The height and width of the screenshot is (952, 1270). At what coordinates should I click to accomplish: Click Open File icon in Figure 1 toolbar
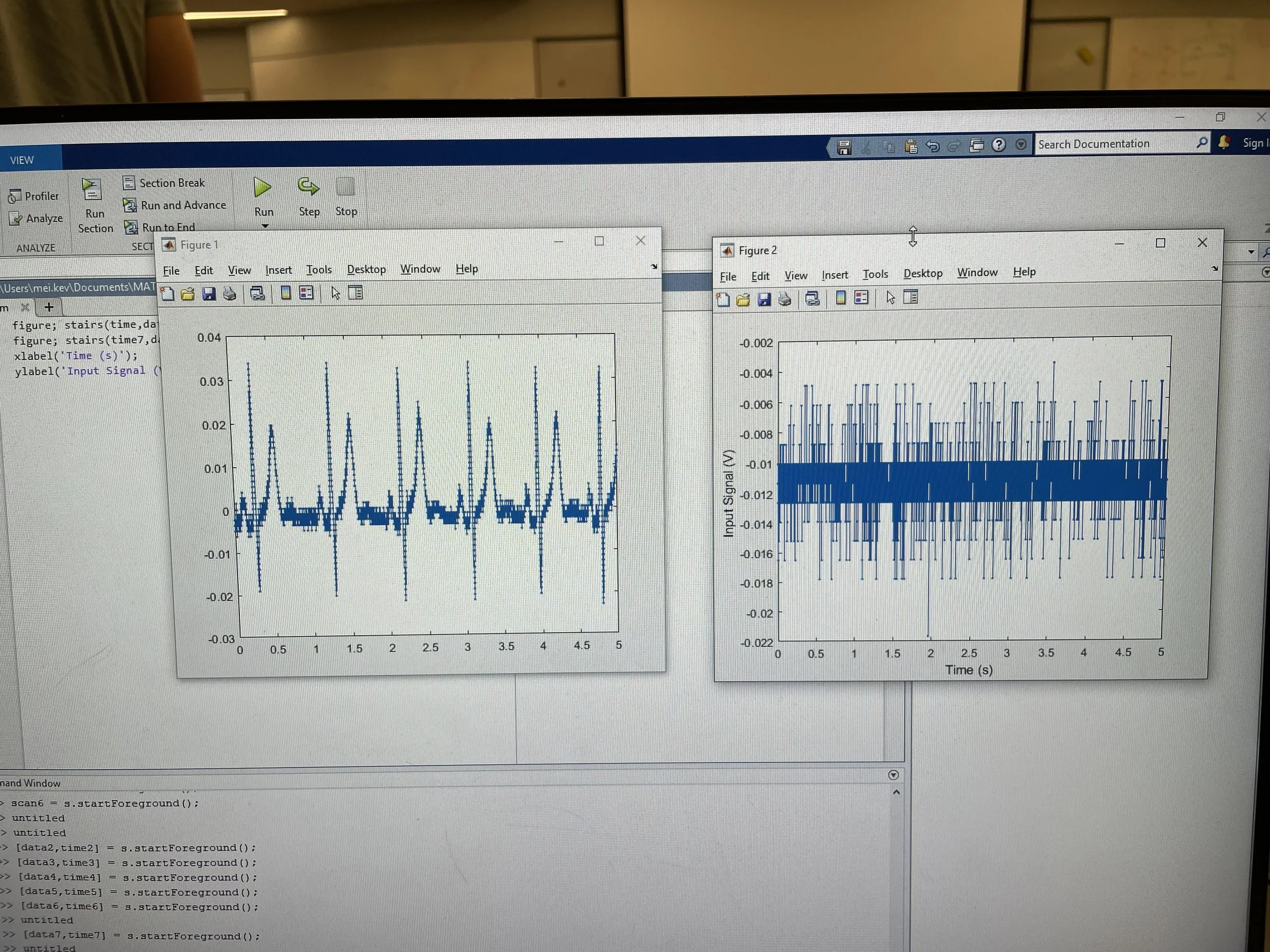[187, 294]
